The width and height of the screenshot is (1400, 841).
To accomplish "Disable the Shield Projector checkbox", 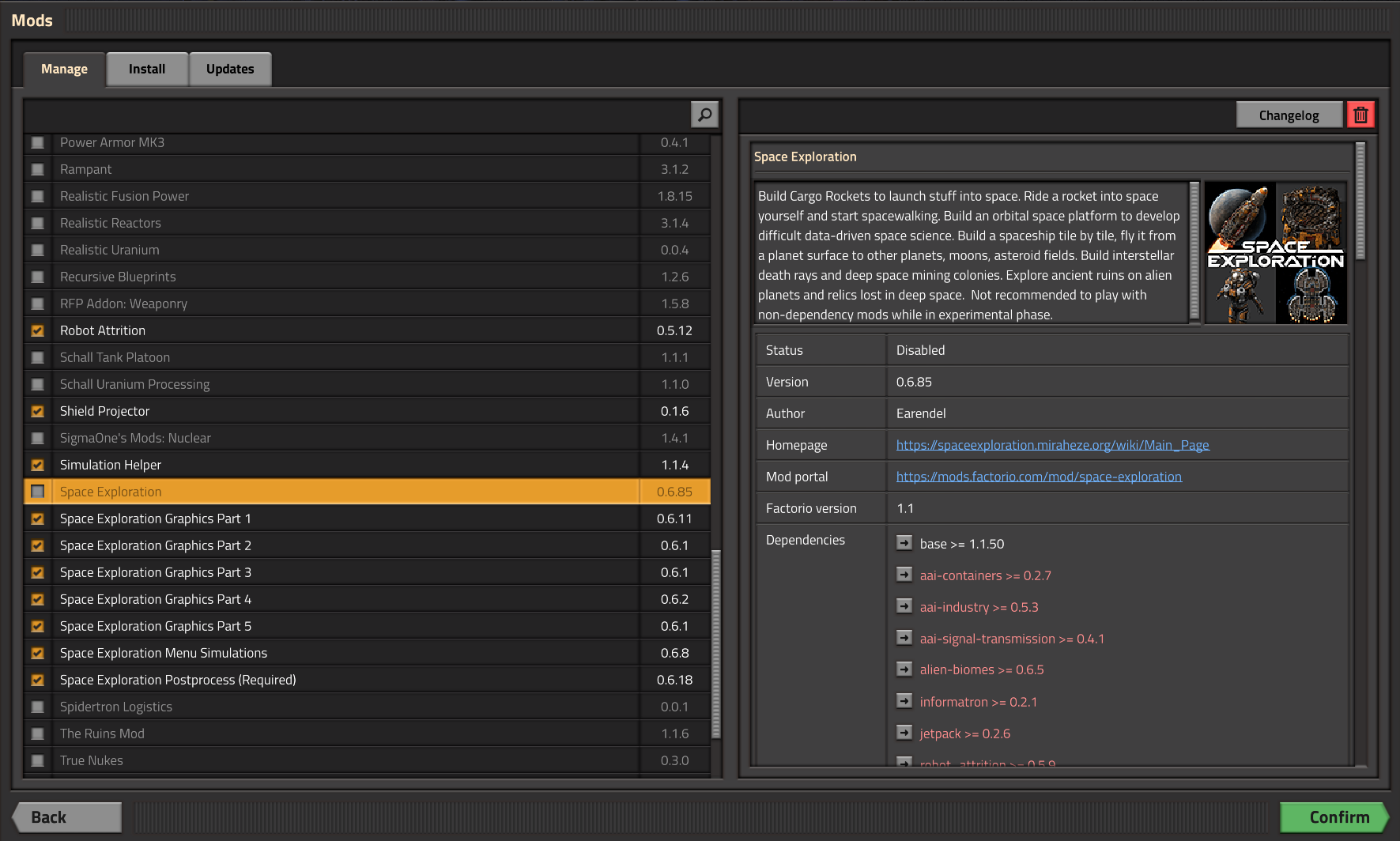I will pos(37,411).
